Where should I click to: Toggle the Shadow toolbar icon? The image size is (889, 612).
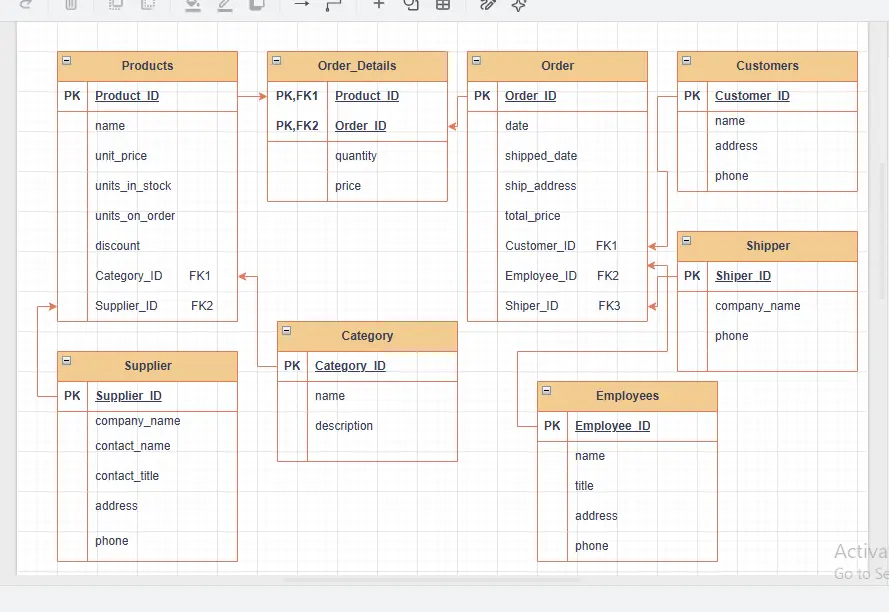coord(257,5)
